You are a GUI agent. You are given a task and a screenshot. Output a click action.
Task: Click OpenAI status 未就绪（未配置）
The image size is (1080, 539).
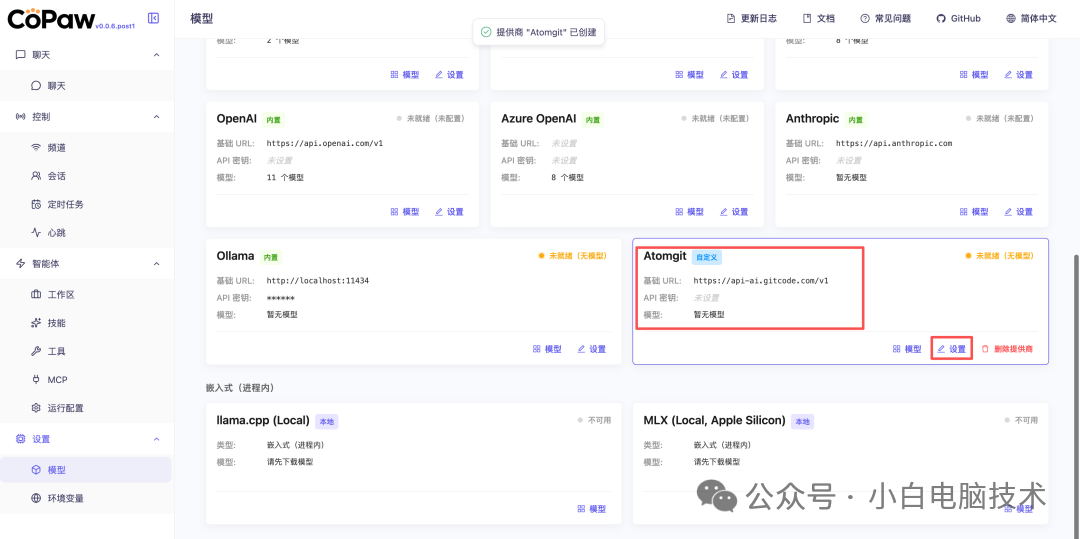click(430, 118)
